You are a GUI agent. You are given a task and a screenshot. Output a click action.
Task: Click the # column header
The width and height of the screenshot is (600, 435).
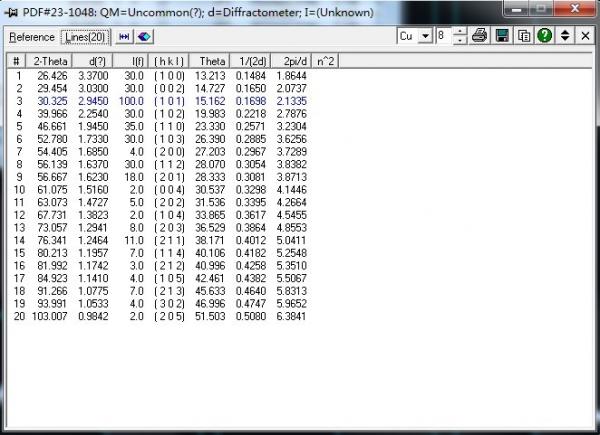click(16, 61)
